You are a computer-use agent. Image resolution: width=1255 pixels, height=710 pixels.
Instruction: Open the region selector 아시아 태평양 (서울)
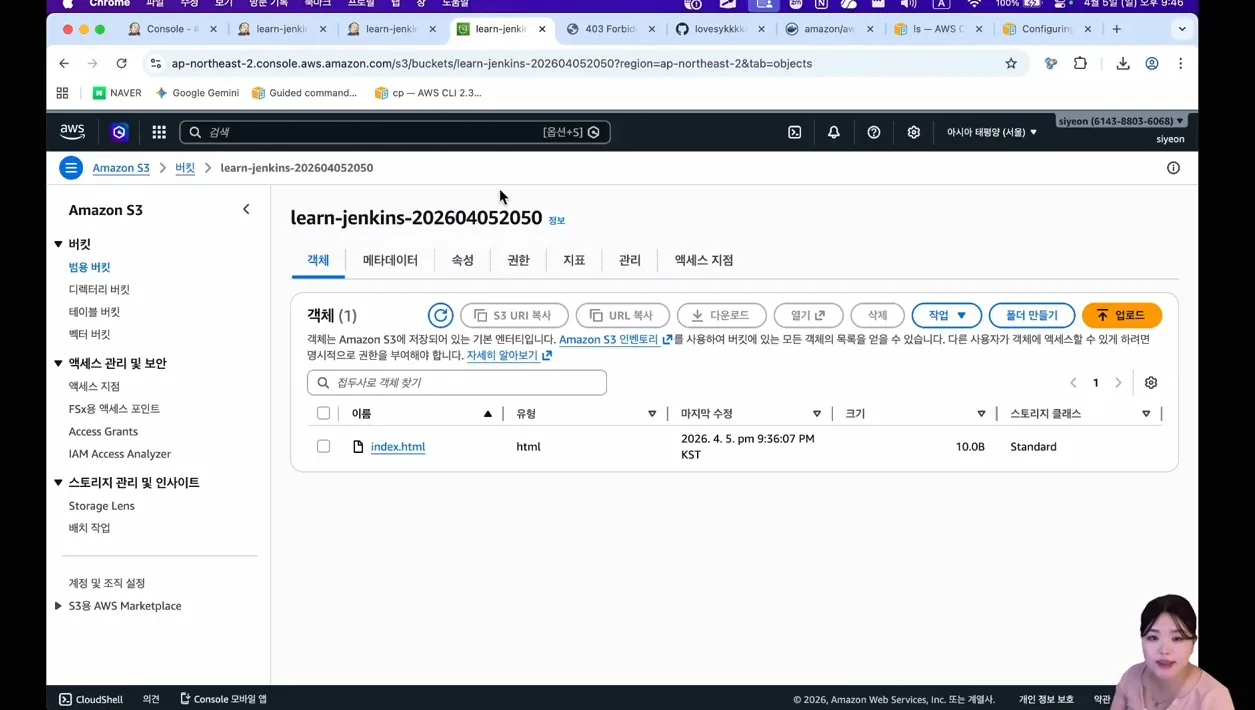(992, 132)
